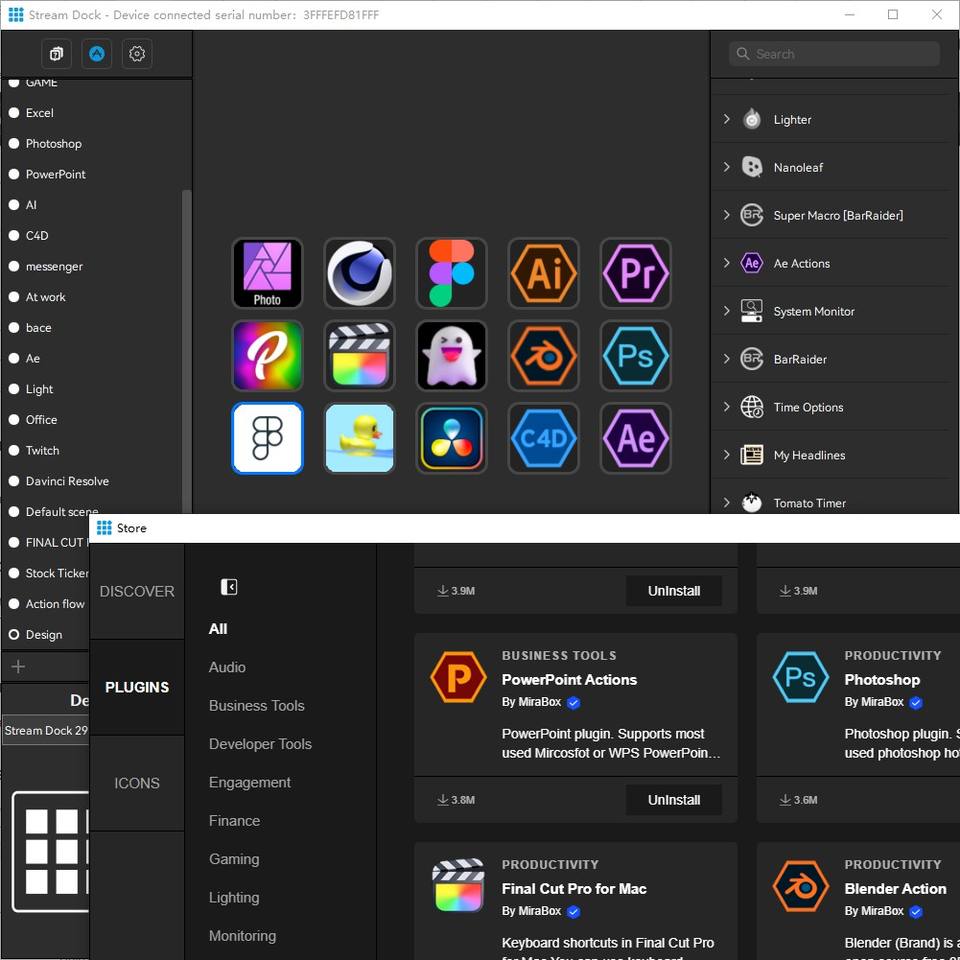
Task: Select the Cinema 4D sphere key icon
Action: [359, 273]
